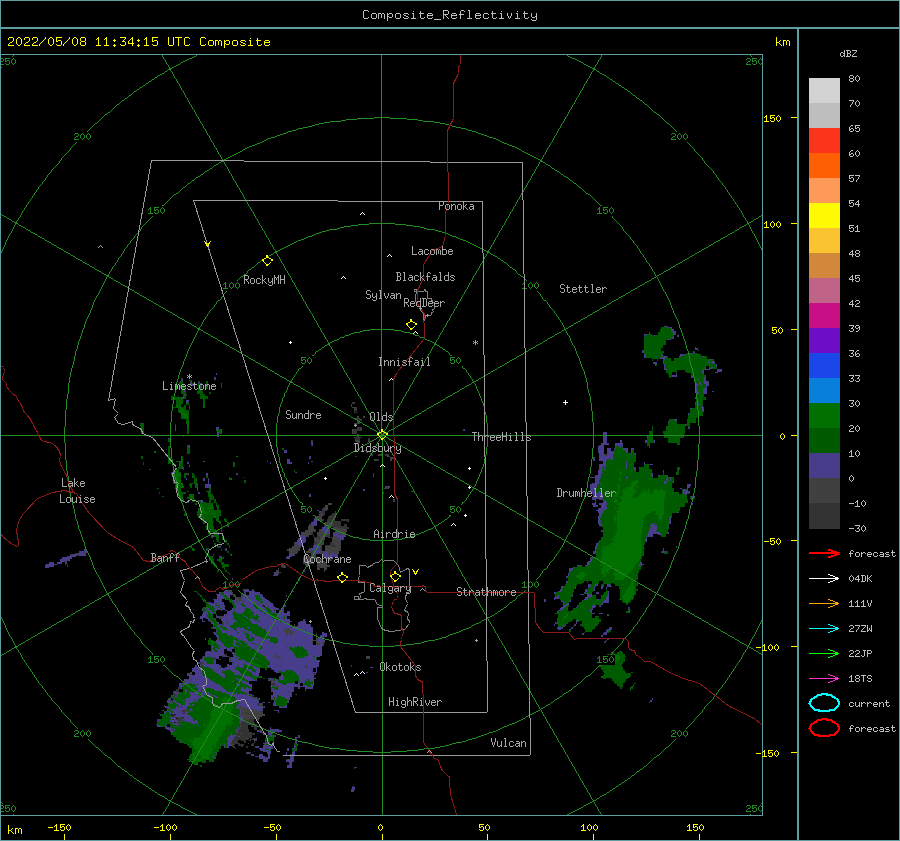Click the ThreeHills city label
This screenshot has width=900, height=841.
click(x=501, y=437)
